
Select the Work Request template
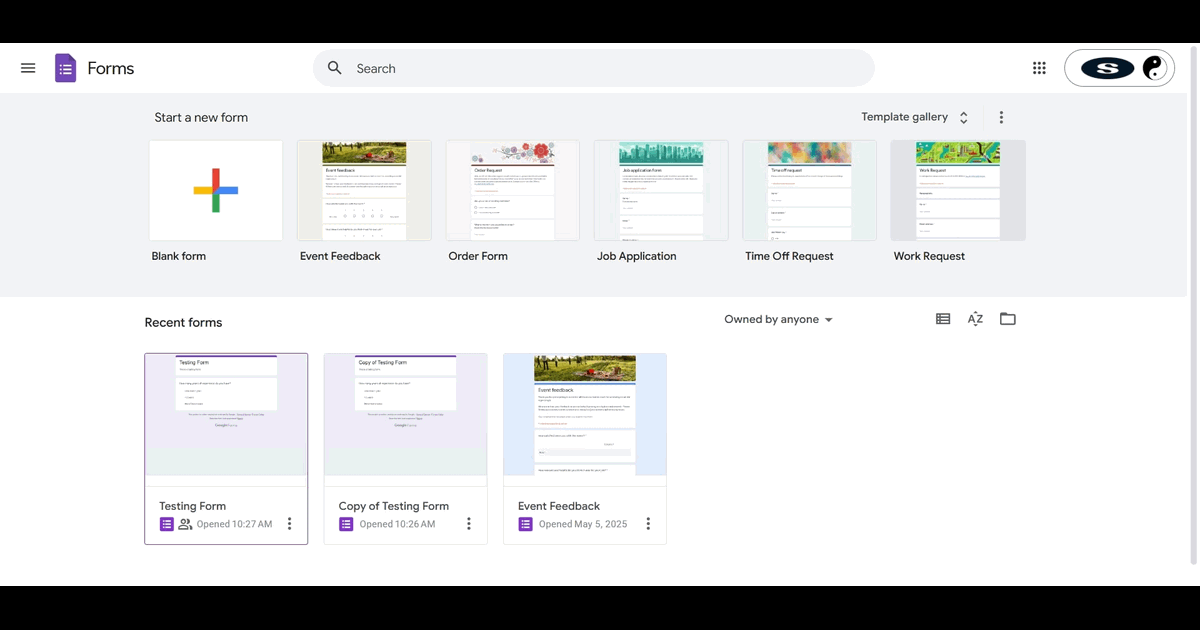point(958,190)
